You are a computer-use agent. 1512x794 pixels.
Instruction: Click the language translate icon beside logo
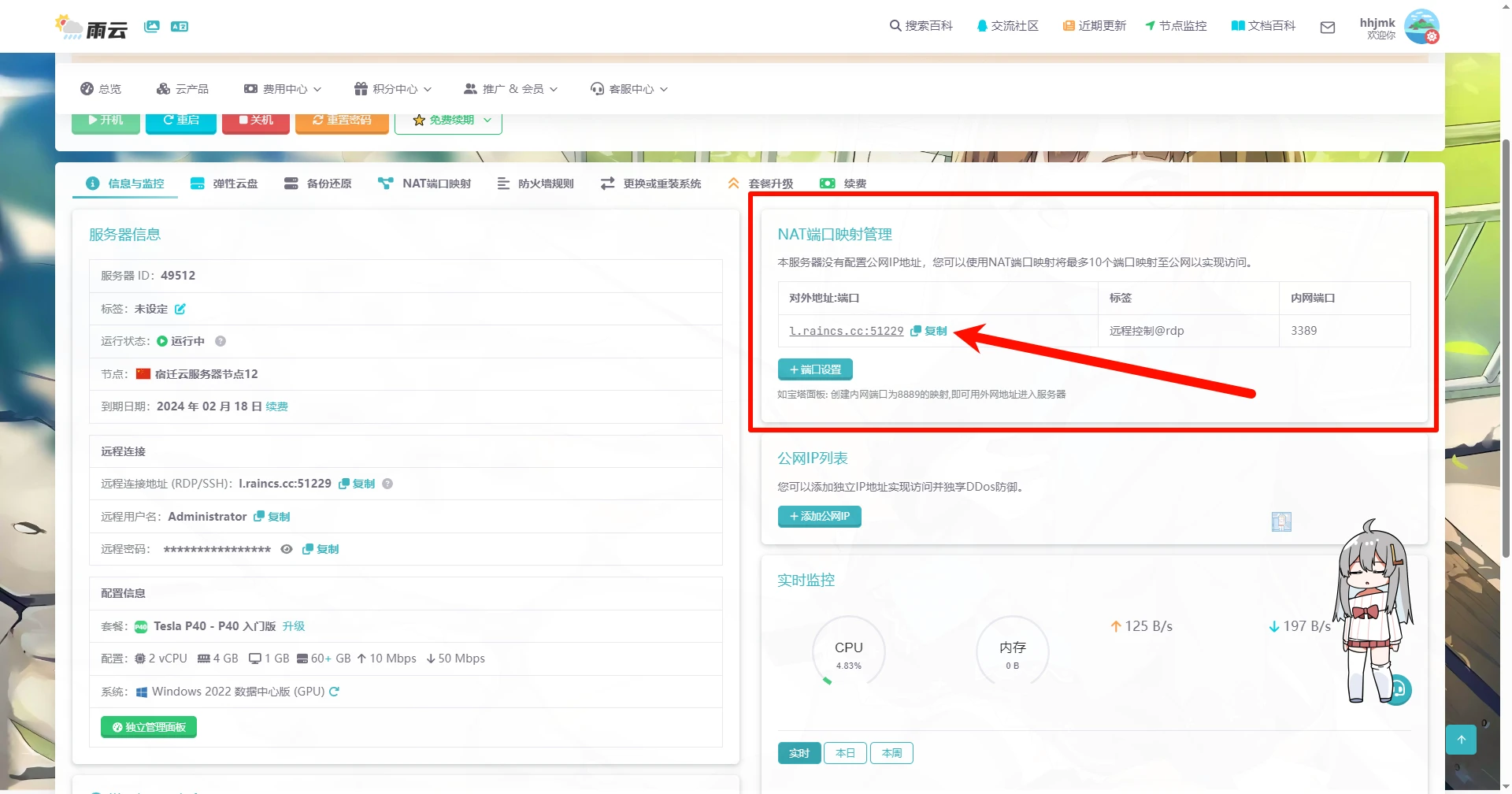click(180, 27)
